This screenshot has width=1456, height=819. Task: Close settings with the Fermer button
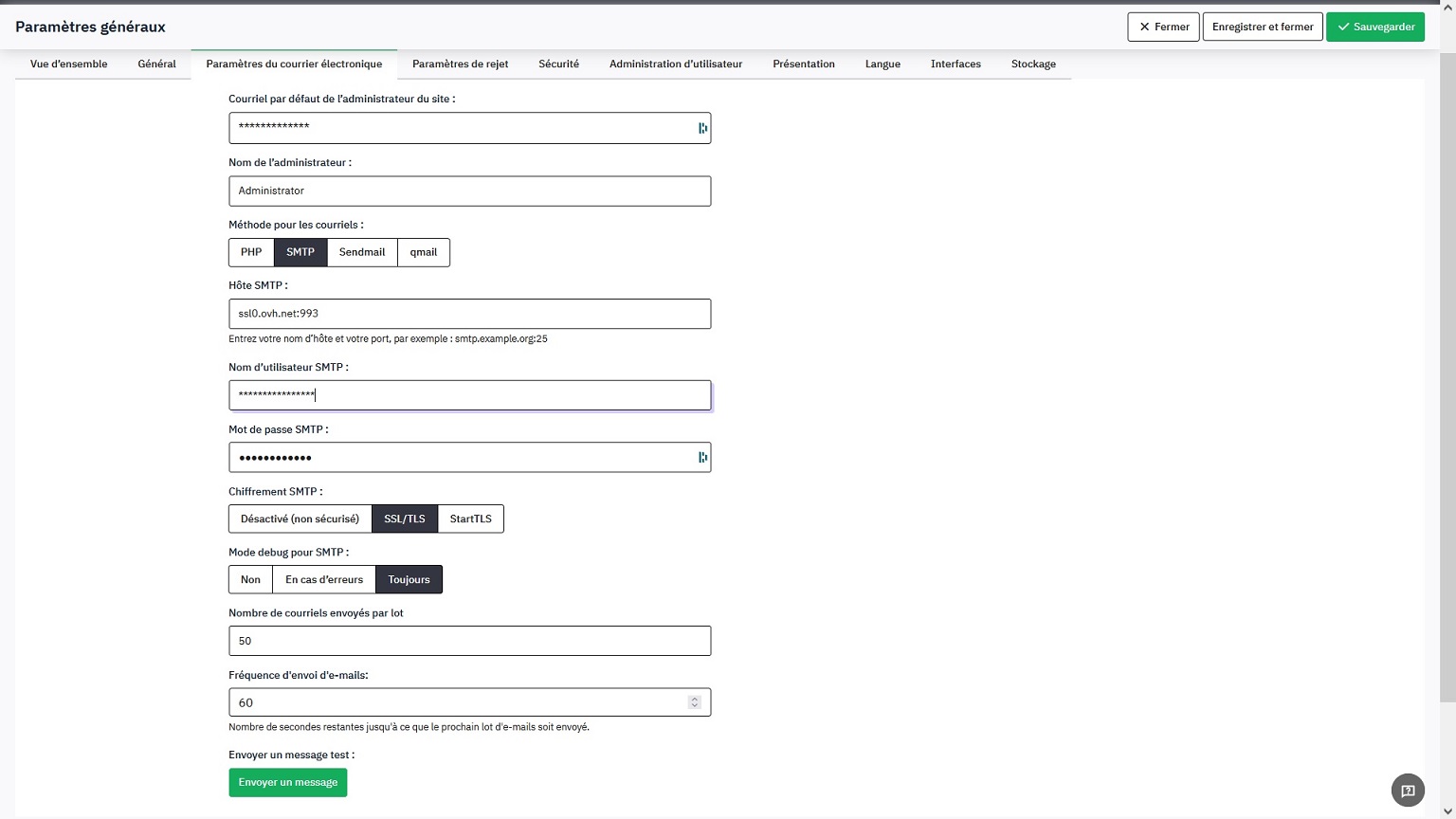click(1163, 27)
